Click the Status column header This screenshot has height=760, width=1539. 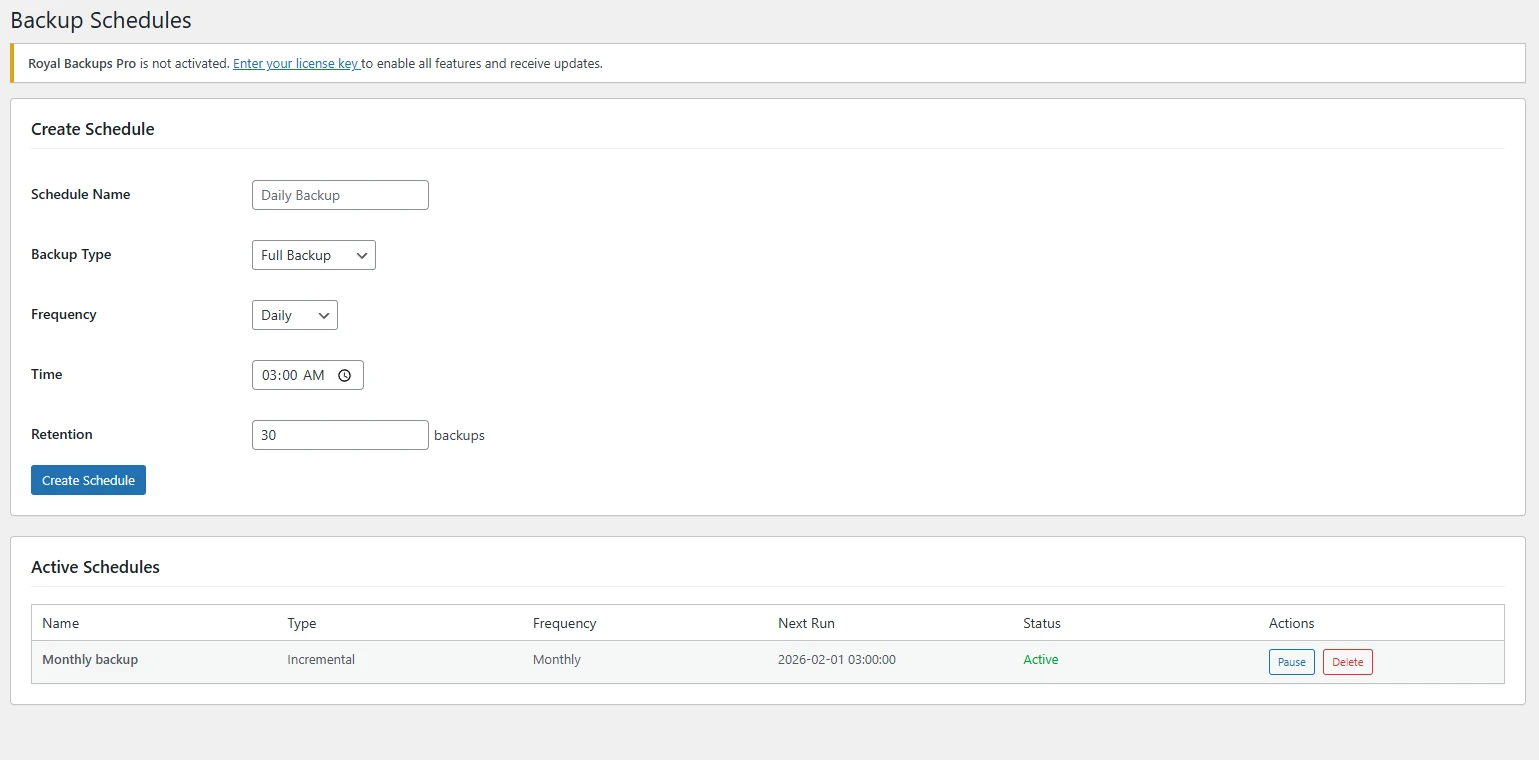tap(1041, 623)
